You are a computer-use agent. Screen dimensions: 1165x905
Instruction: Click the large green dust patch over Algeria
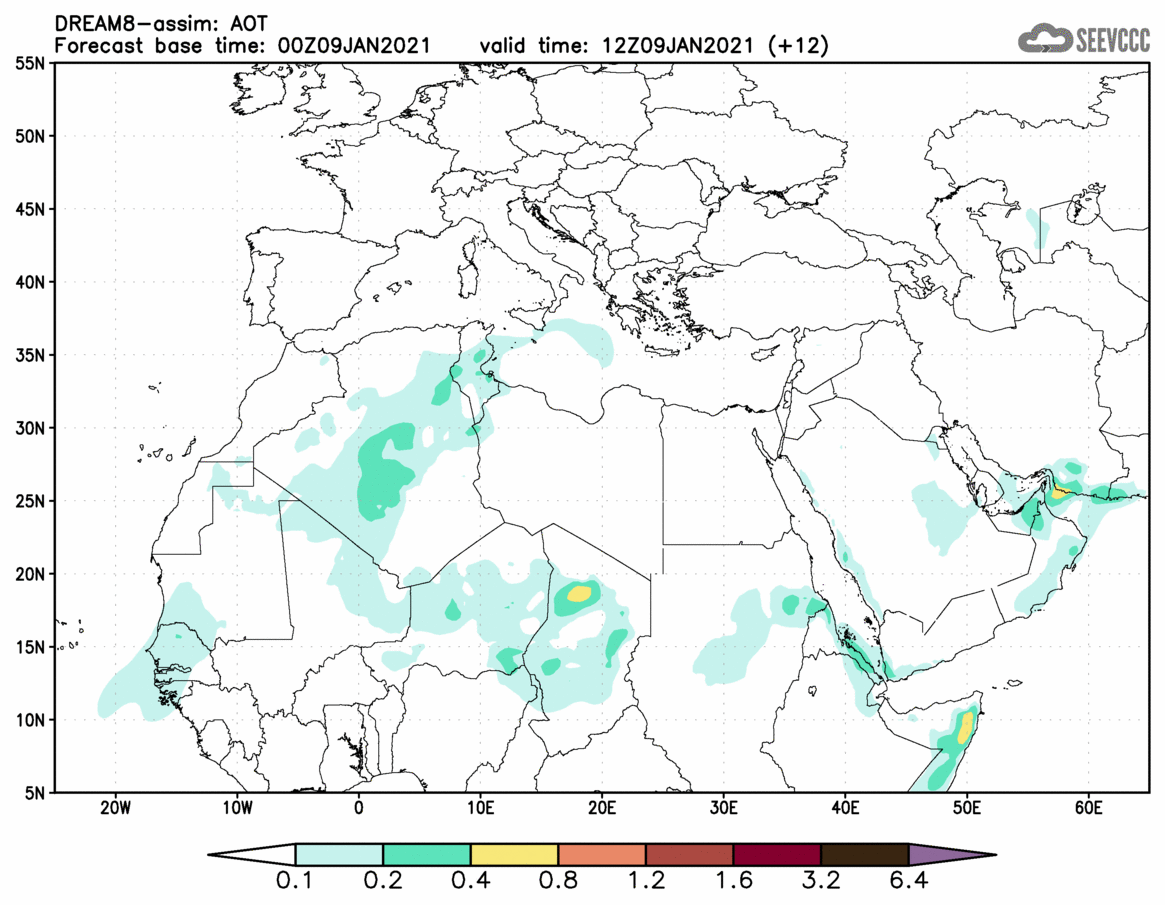pyautogui.click(x=385, y=471)
